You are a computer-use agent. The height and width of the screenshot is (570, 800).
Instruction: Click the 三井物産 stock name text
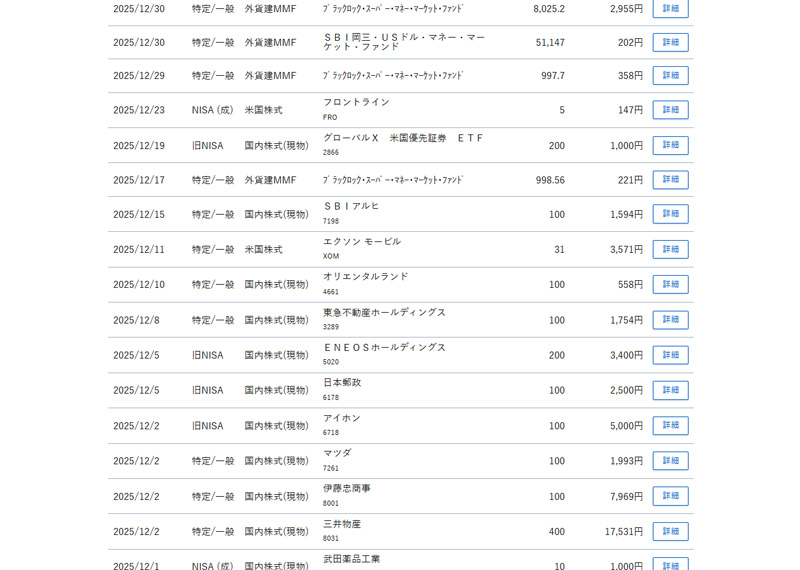tap(342, 524)
